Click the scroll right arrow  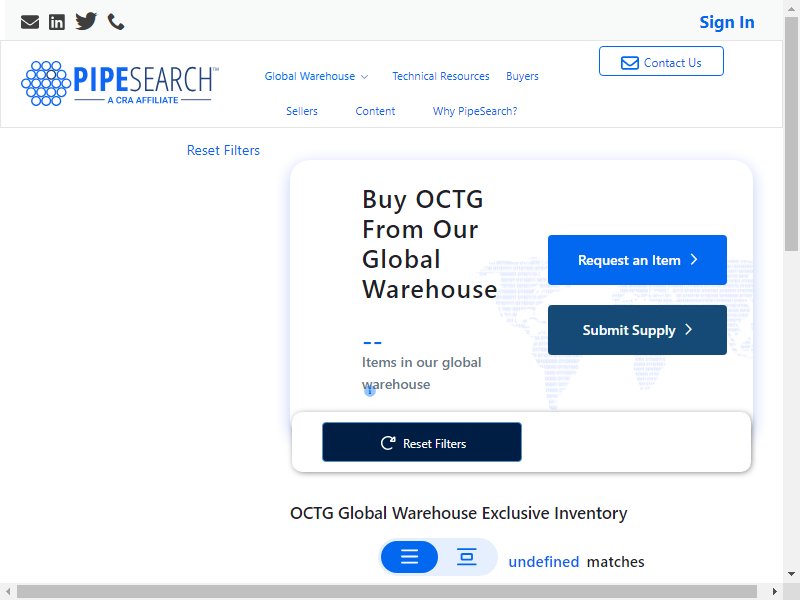coord(774,592)
